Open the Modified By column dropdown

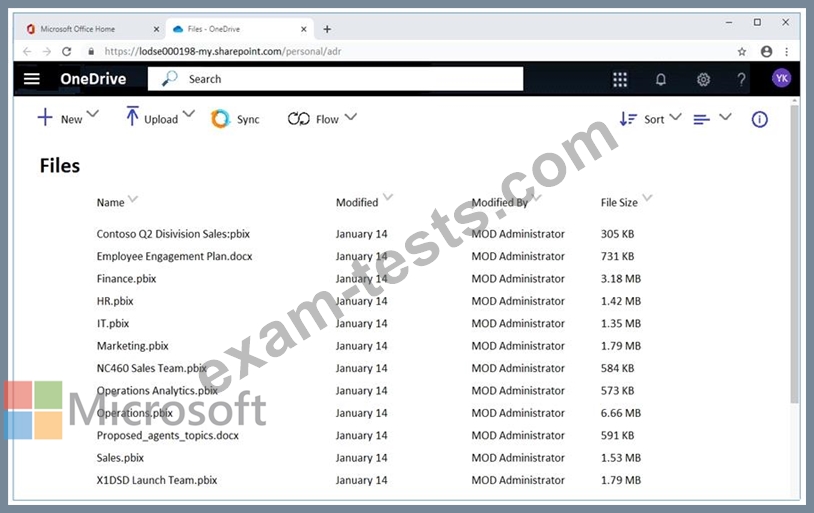click(537, 198)
